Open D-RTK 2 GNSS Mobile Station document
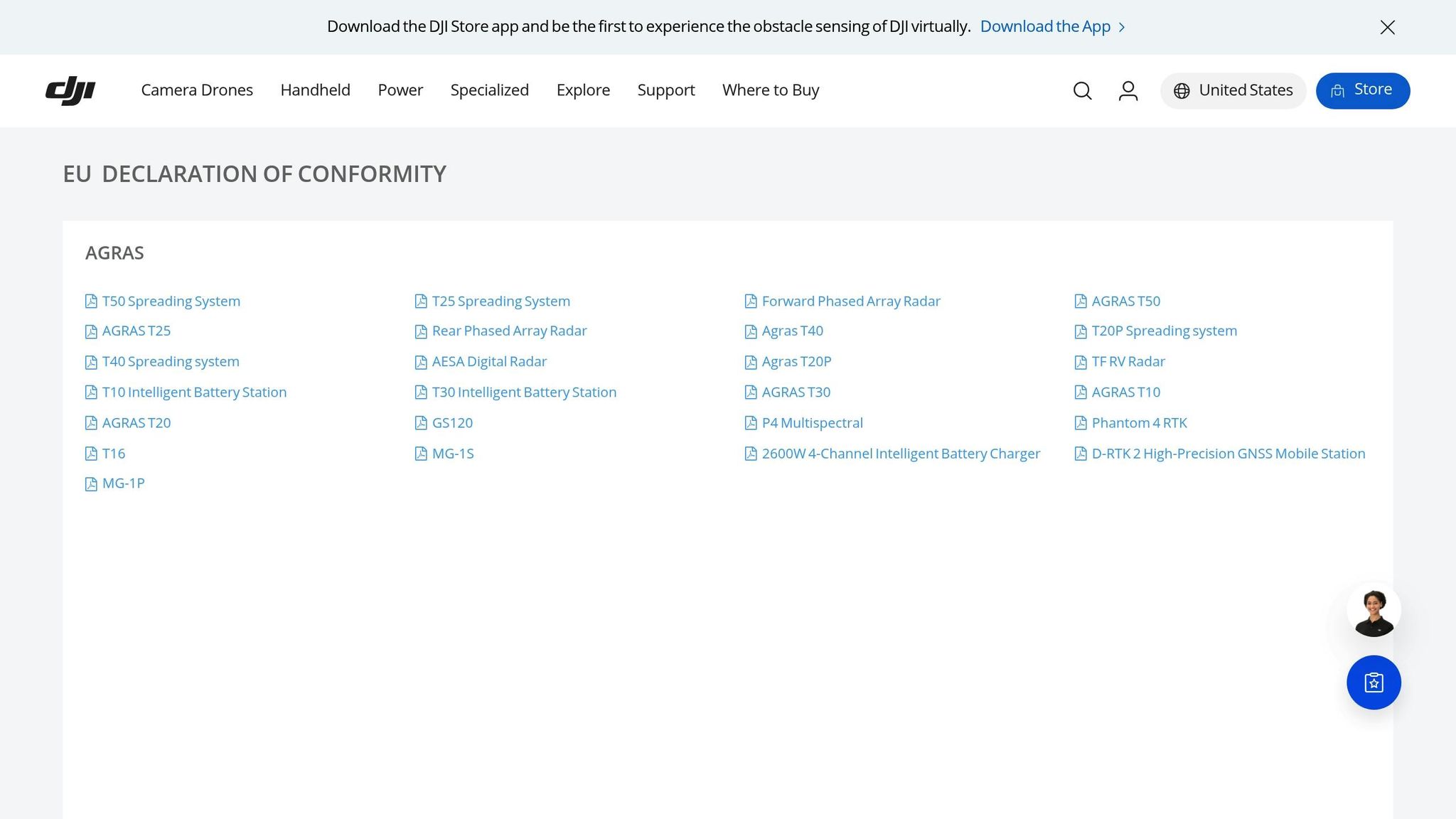This screenshot has width=1456, height=819. 1228,454
